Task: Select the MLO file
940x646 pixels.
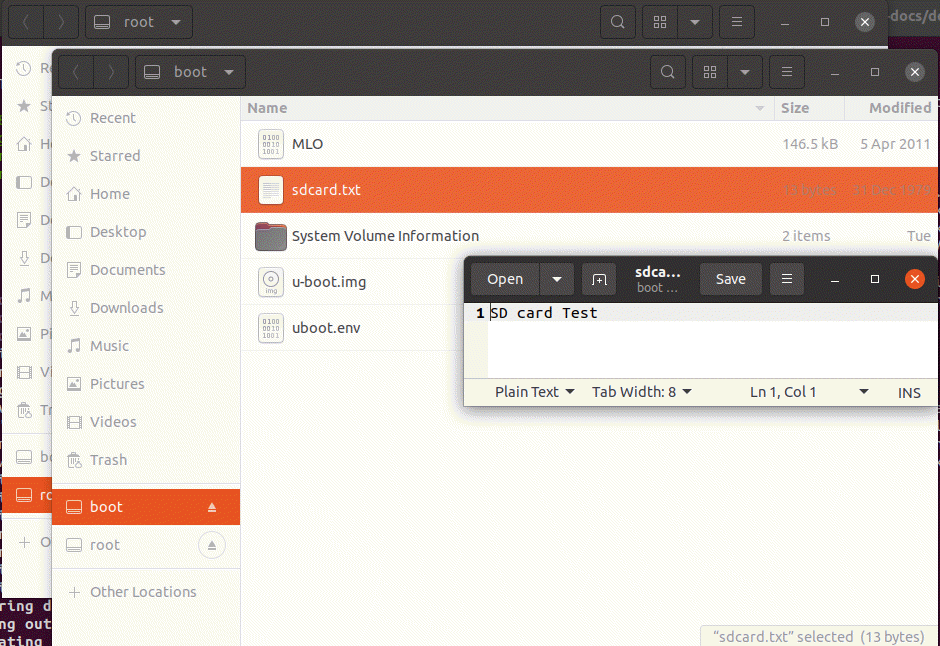Action: coord(590,144)
